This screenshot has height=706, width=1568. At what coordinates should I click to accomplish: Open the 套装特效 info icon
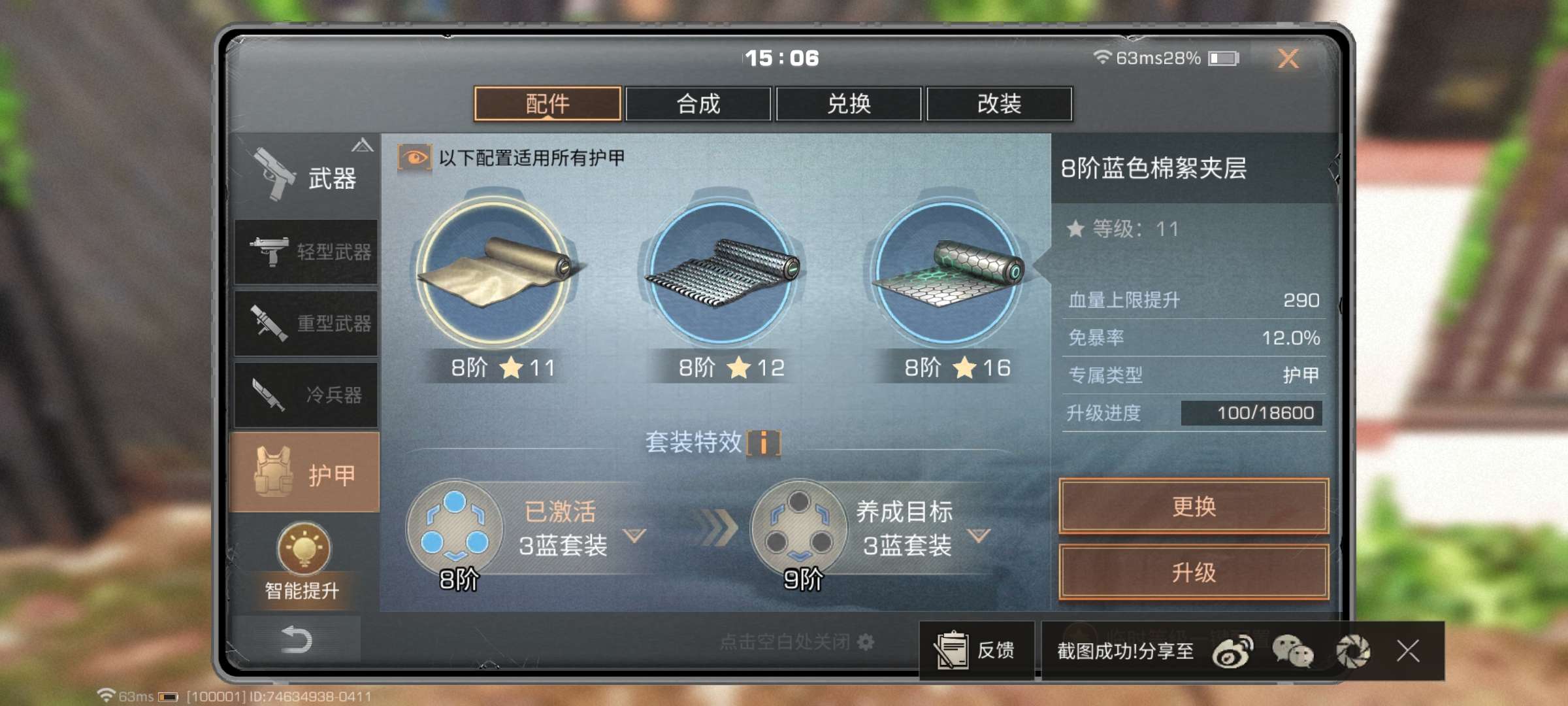(763, 443)
